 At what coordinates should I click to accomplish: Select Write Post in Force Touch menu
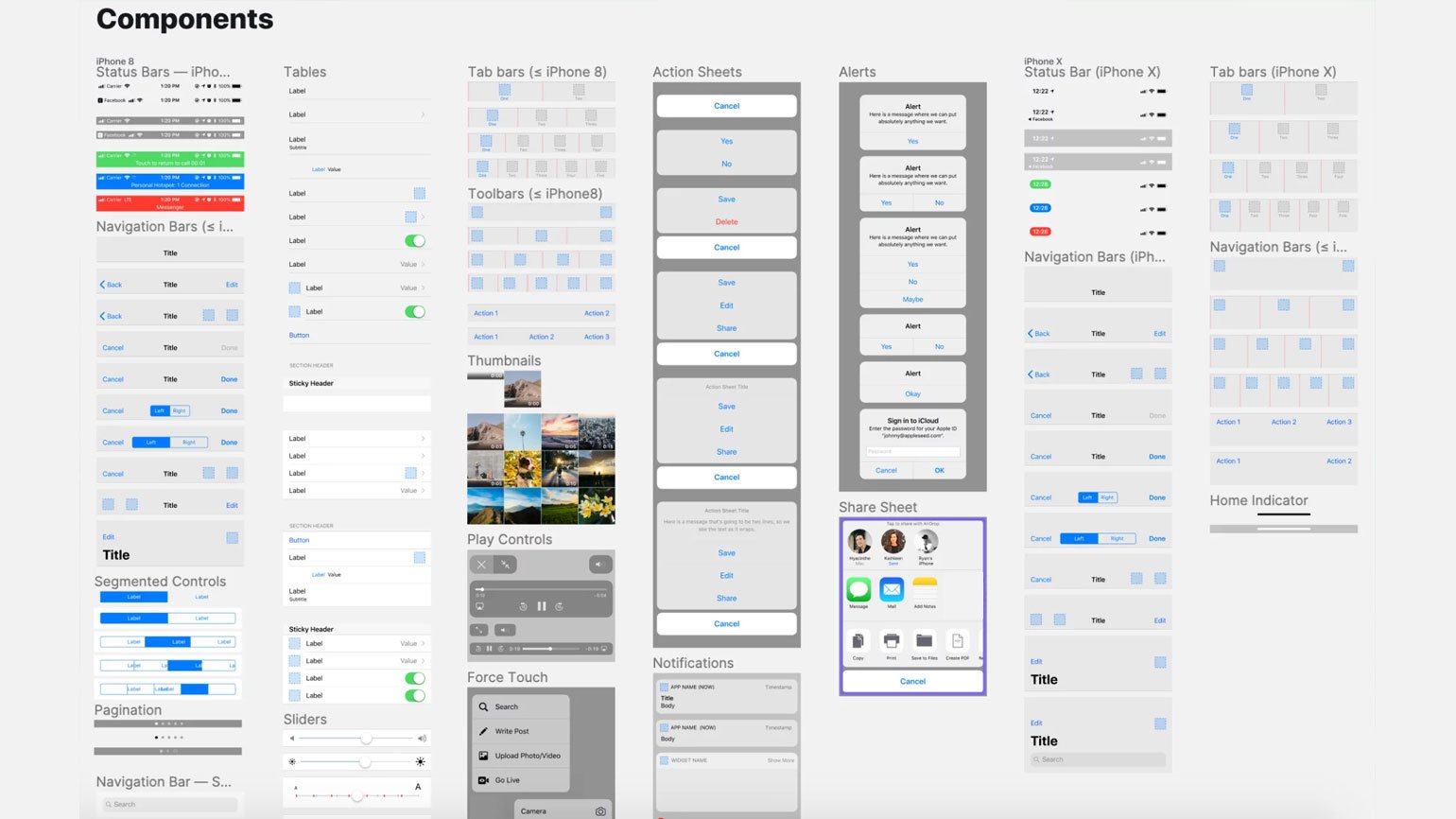coord(511,731)
